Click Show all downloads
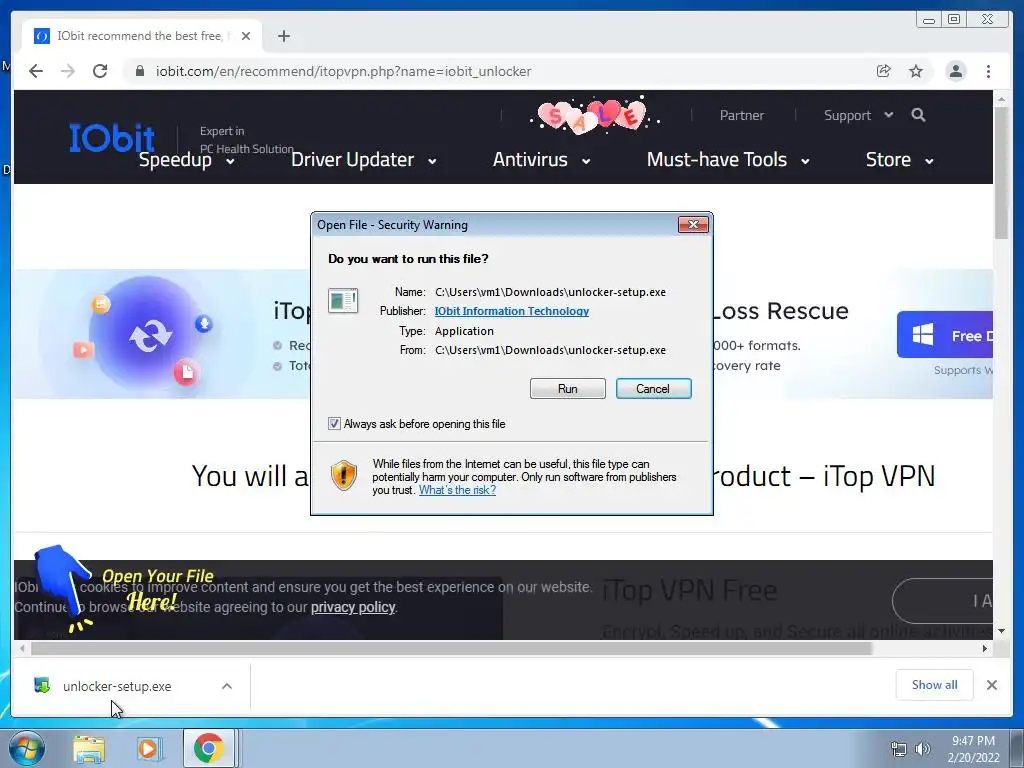Screen dimensions: 1024x768 pos(935,685)
